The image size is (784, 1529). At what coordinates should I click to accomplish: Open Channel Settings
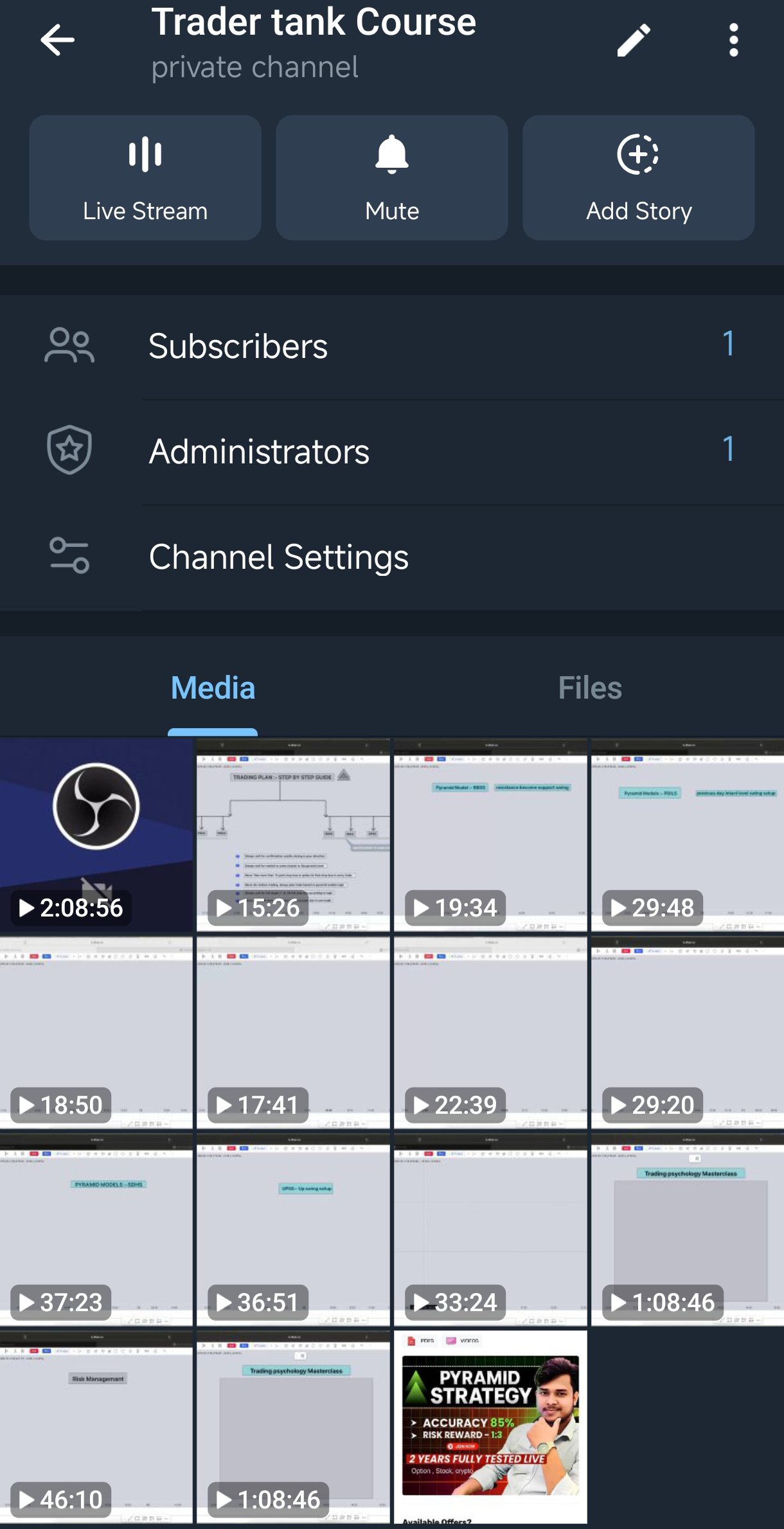click(x=392, y=557)
